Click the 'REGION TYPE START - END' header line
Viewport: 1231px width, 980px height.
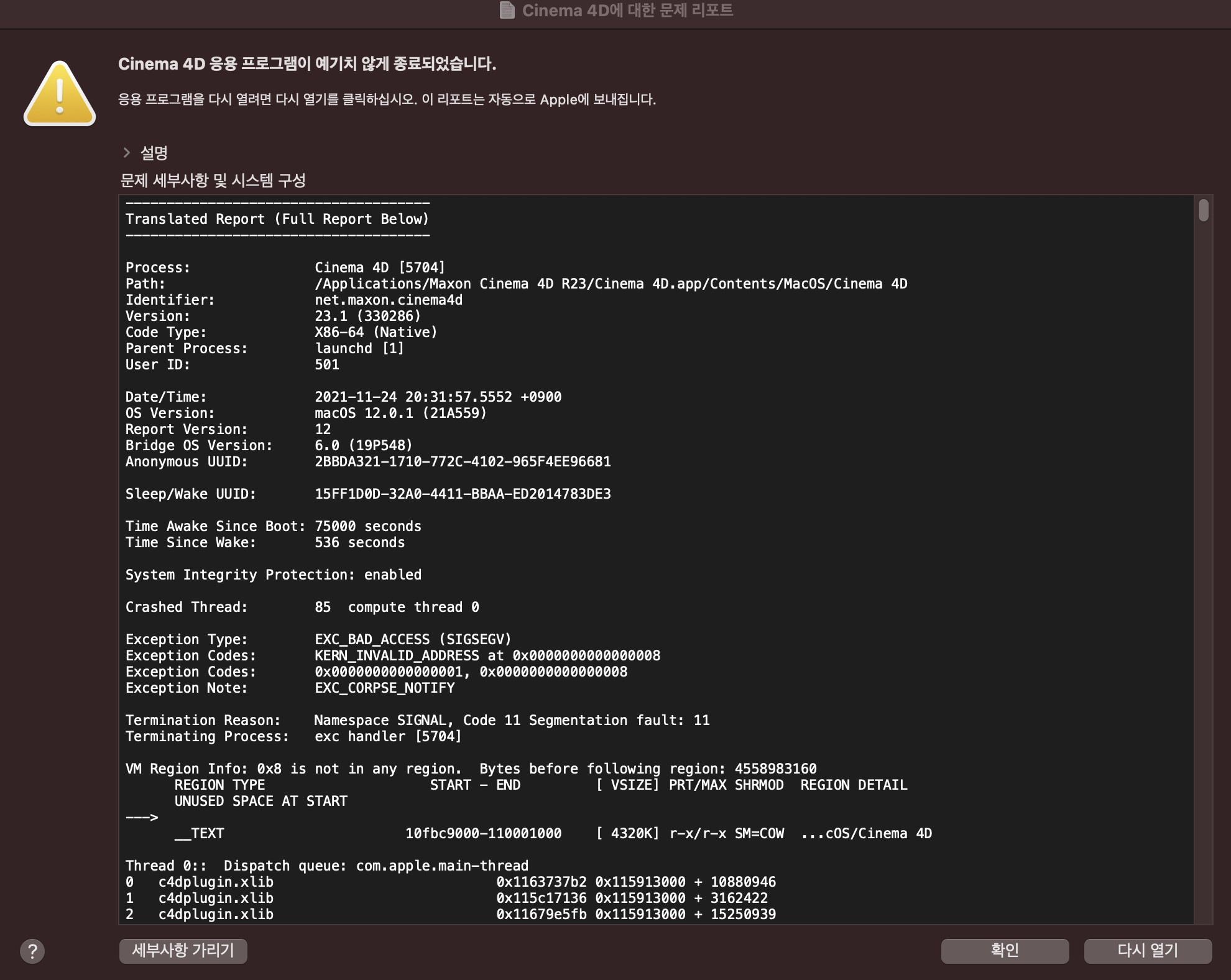coord(541,785)
